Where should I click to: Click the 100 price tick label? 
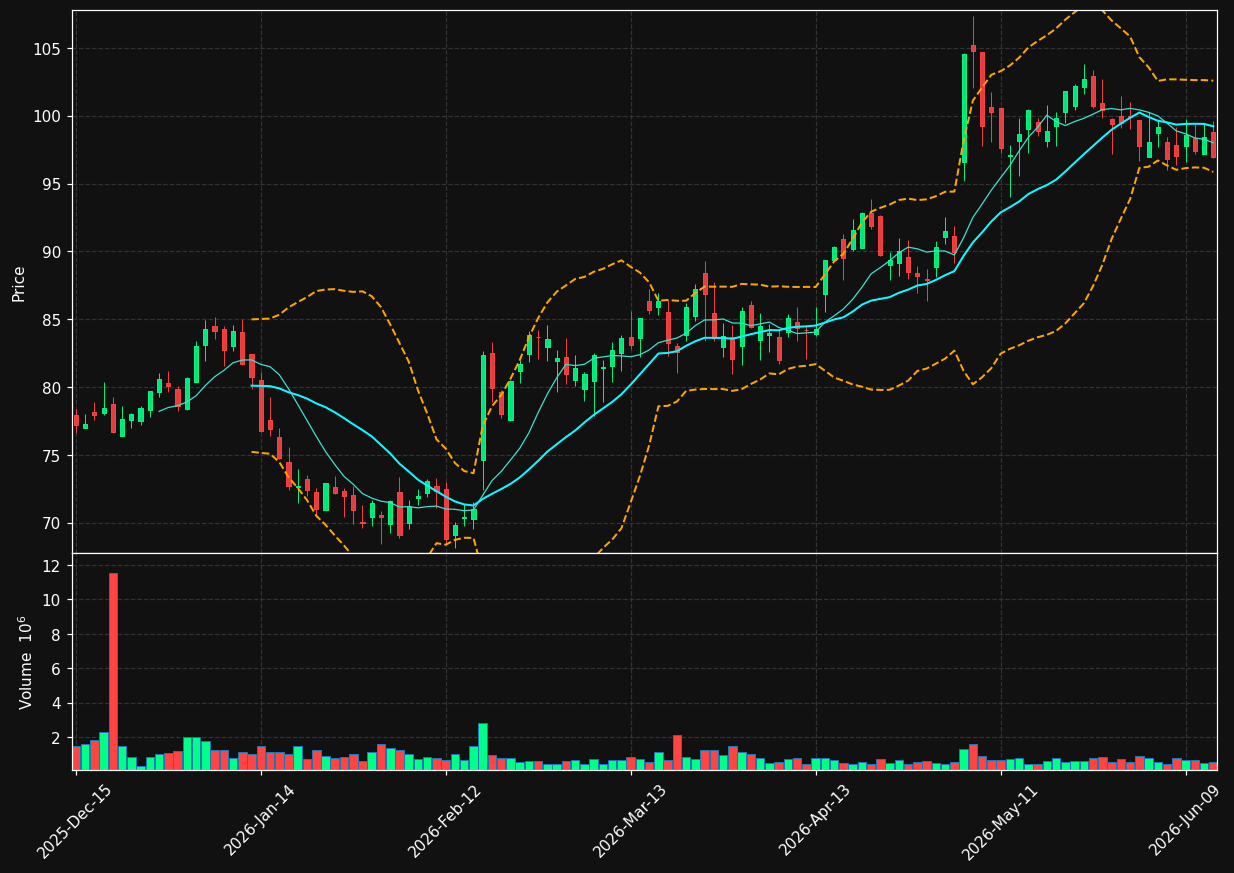(48, 117)
